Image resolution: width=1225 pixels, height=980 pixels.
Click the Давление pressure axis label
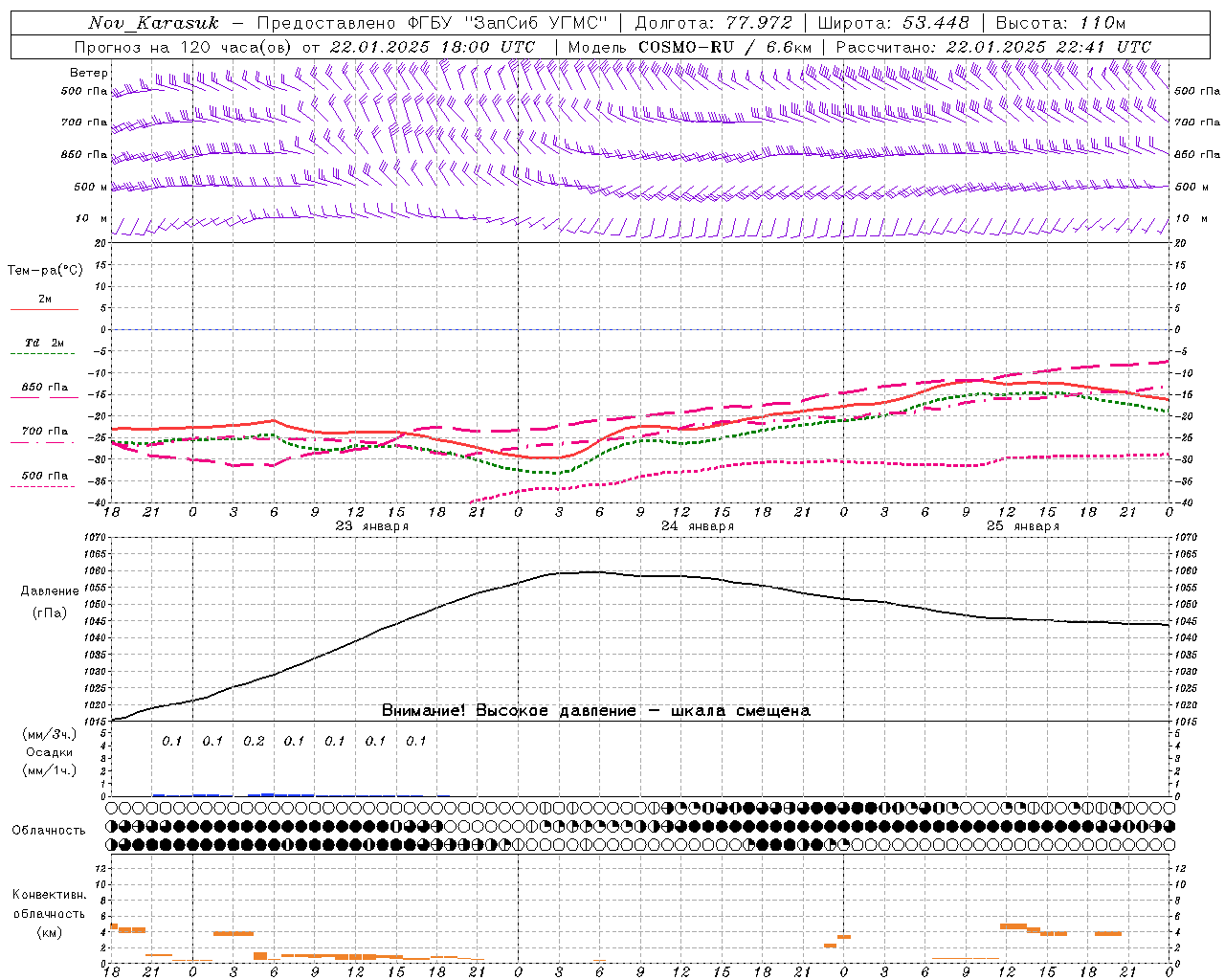49,591
